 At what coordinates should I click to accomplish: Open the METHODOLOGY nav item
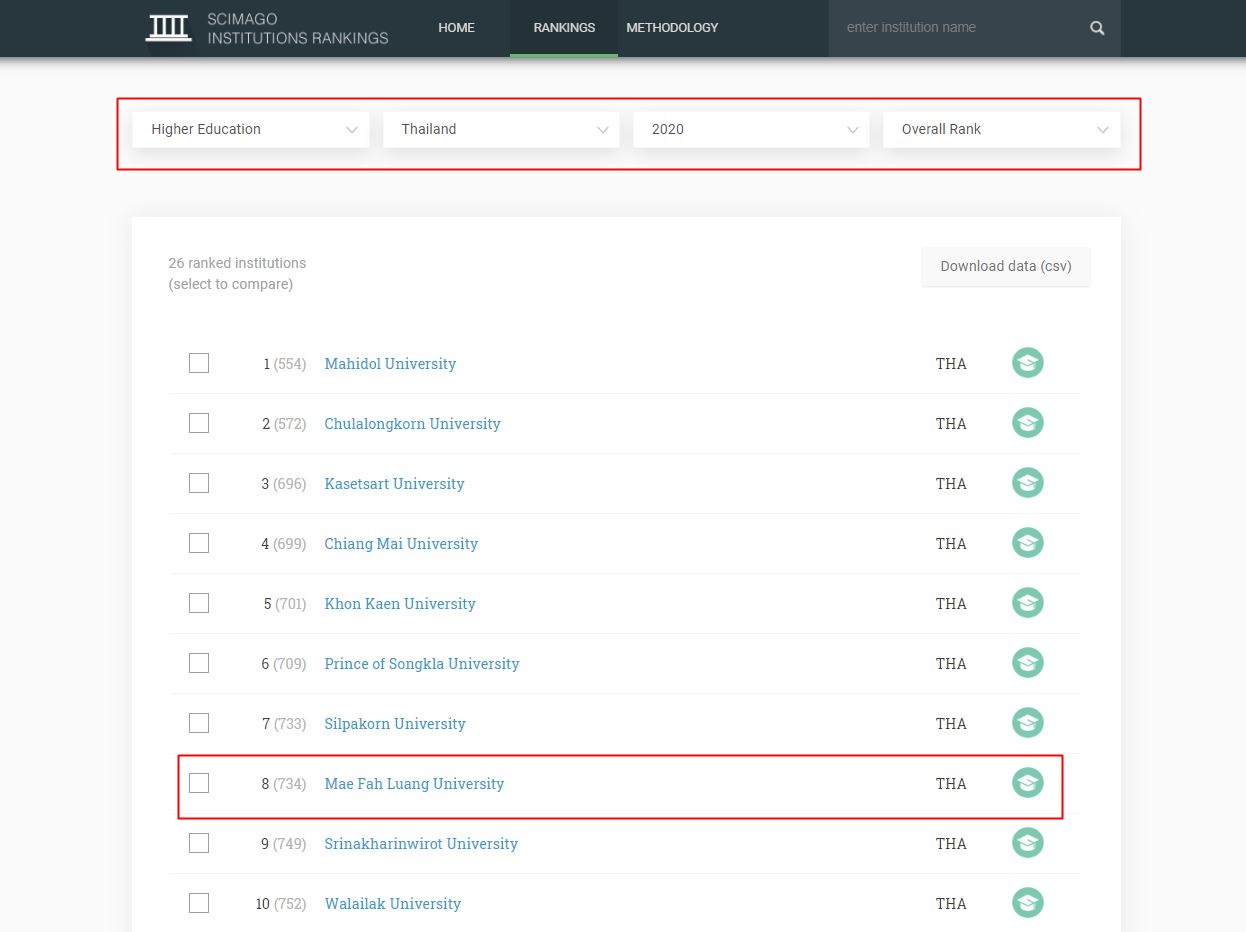coord(672,28)
